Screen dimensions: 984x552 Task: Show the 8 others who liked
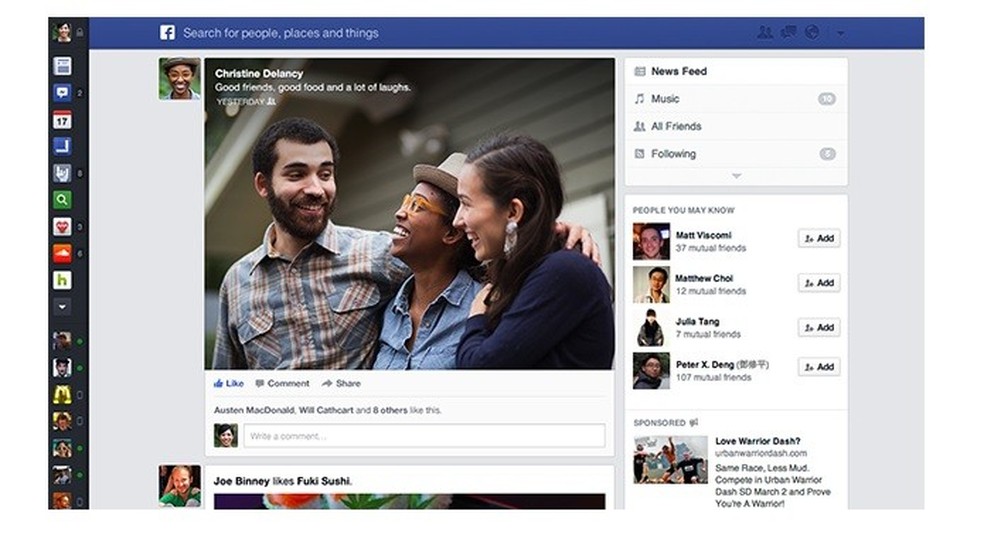point(390,410)
